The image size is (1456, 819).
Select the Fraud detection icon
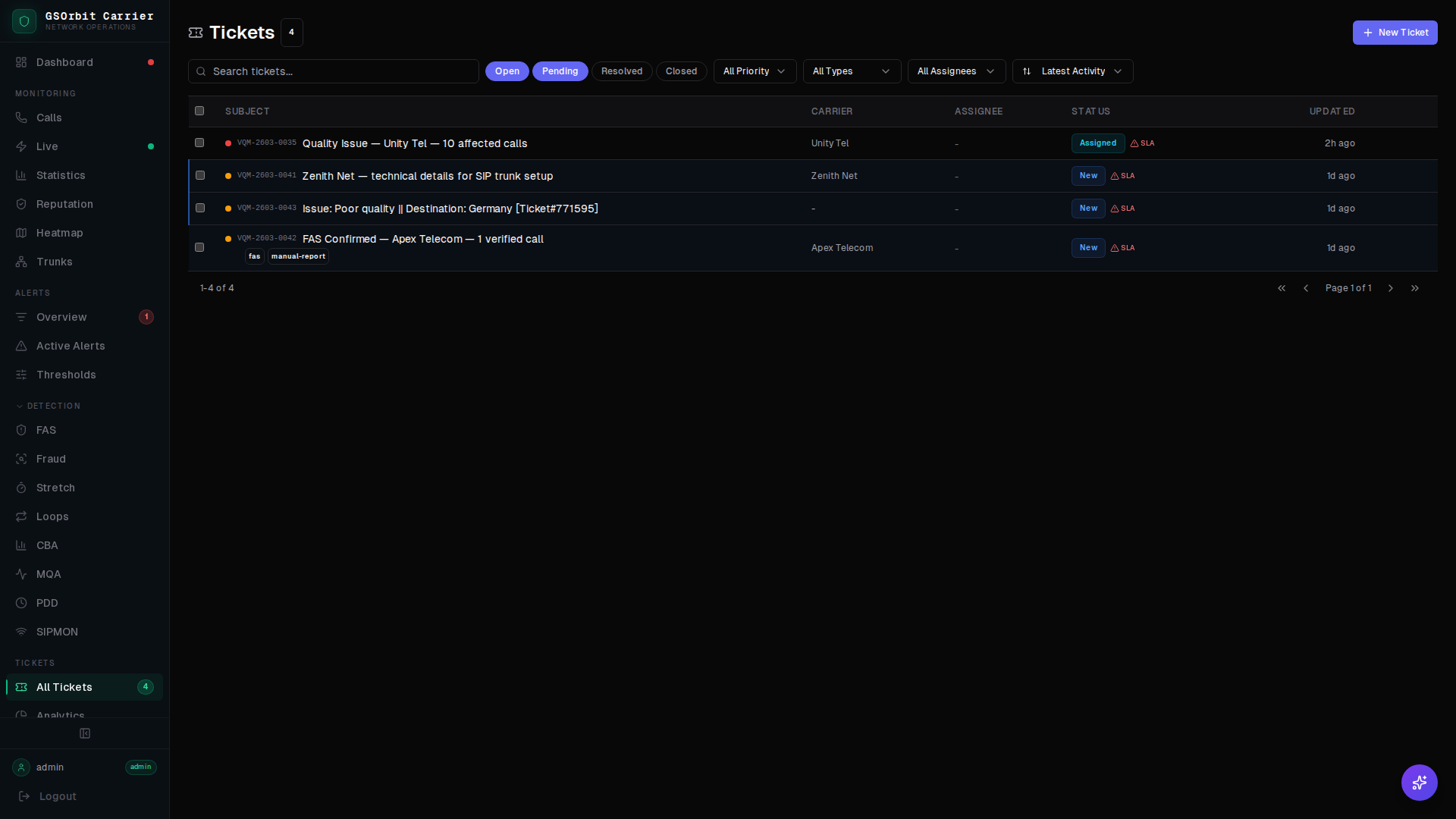click(22, 459)
